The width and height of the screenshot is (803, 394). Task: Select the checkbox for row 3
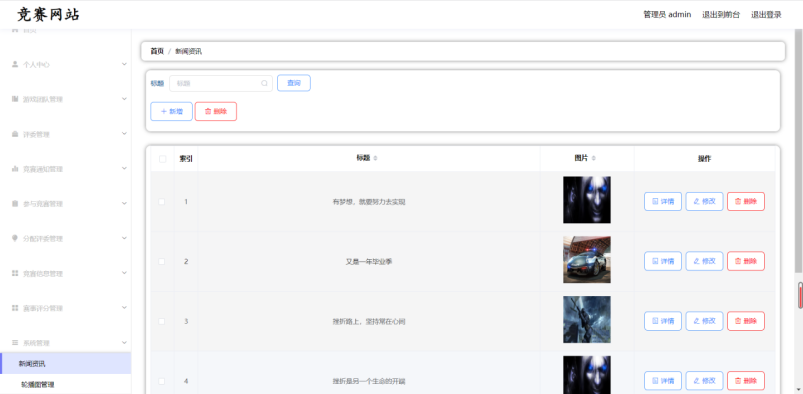pos(162,321)
